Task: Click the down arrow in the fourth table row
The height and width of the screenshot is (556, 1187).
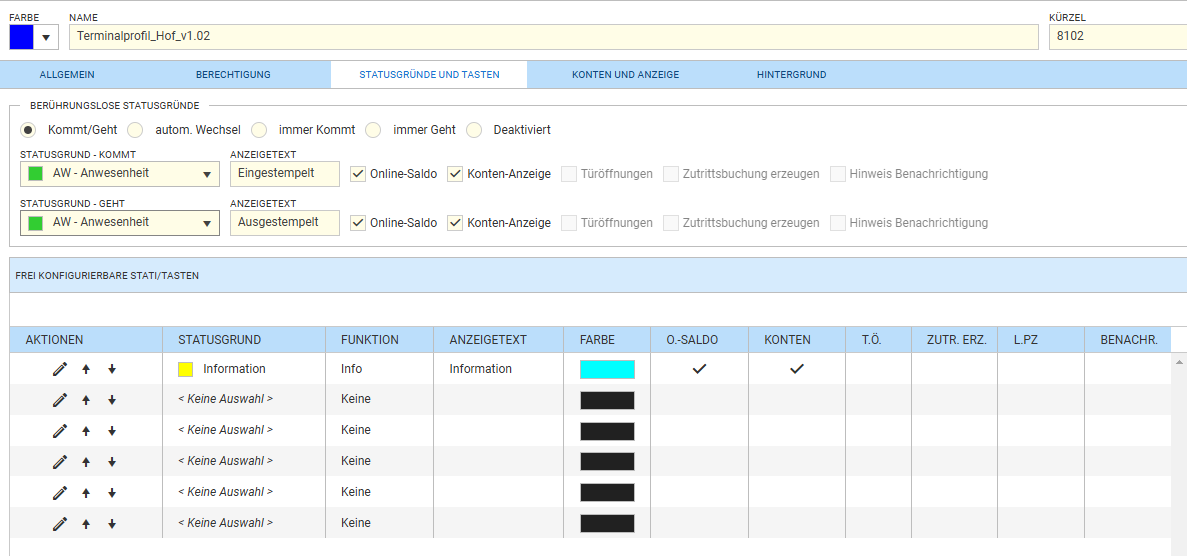Action: (112, 461)
